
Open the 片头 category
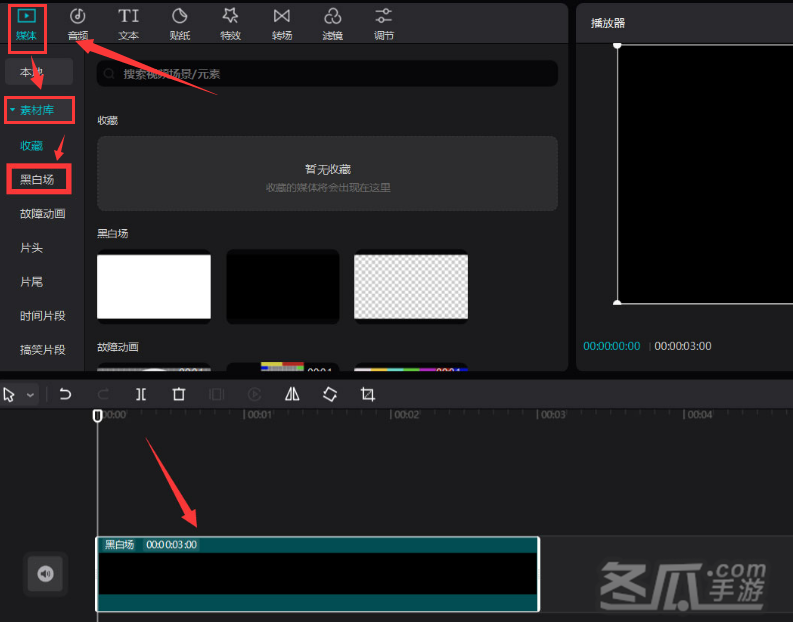(x=31, y=247)
